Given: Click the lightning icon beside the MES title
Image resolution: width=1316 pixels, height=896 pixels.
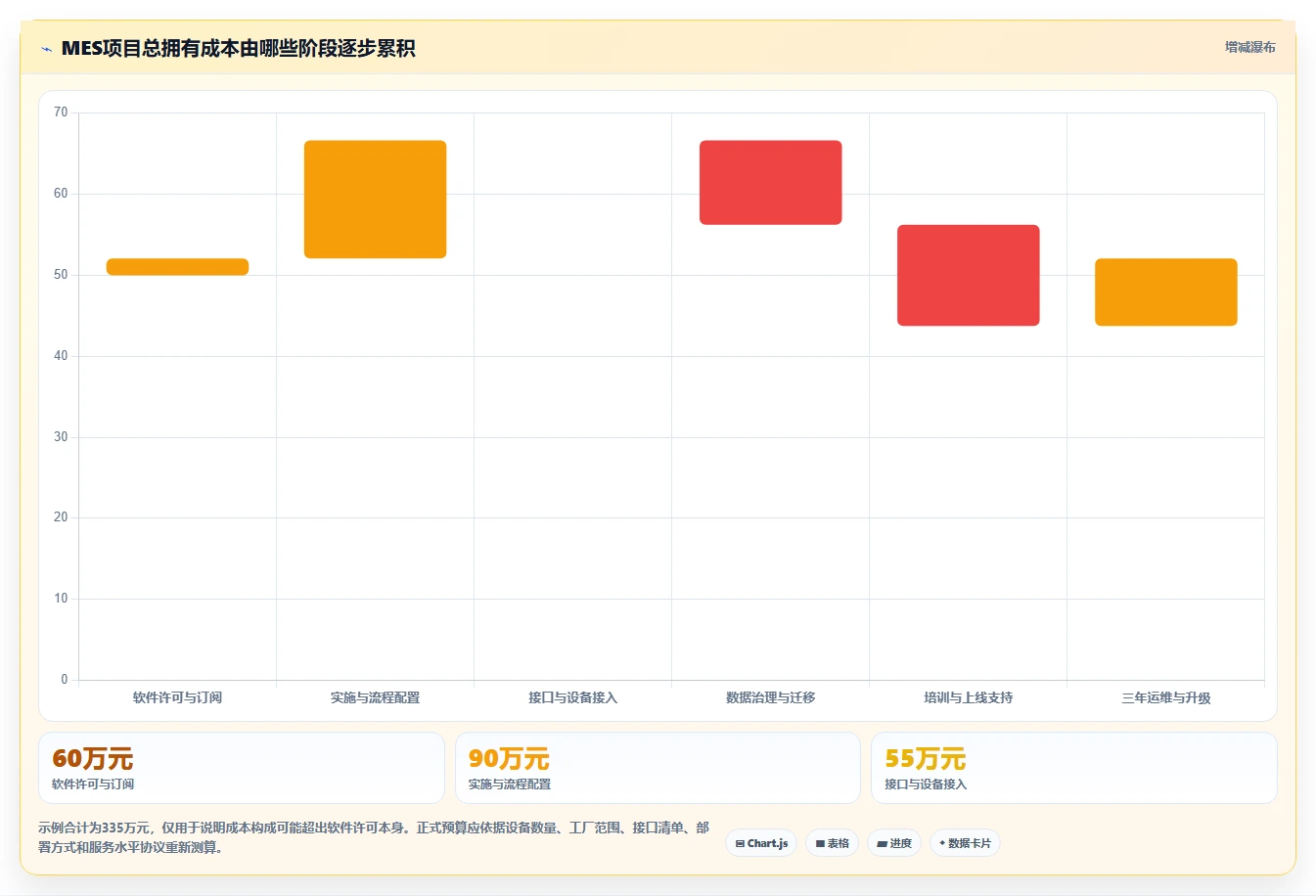Looking at the screenshot, I should point(46,49).
